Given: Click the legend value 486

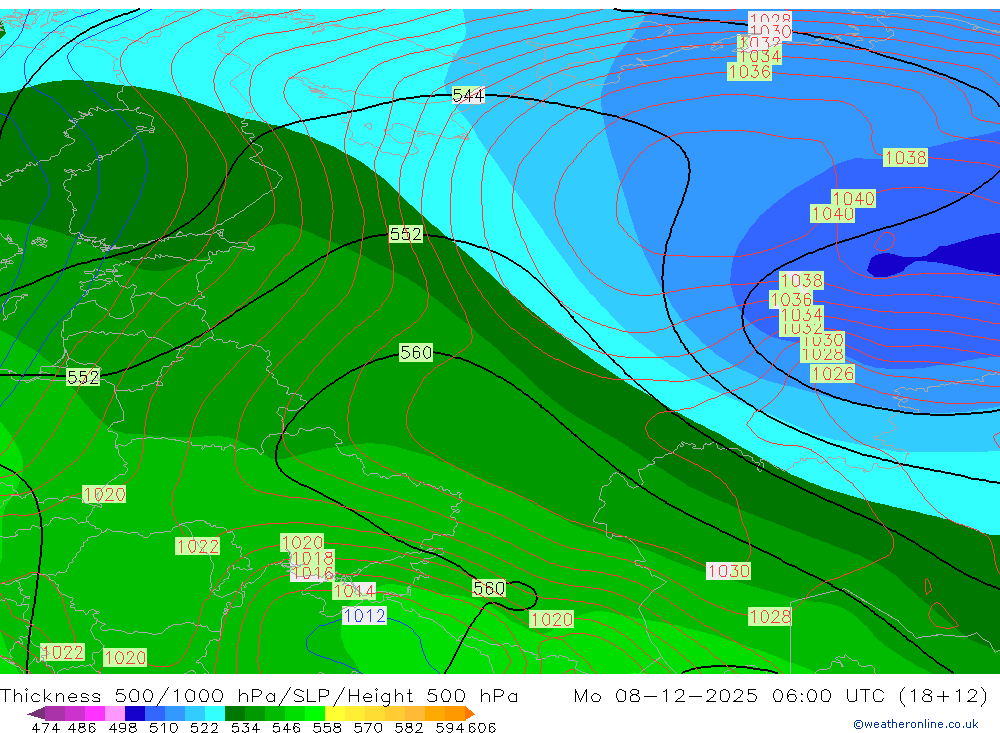Looking at the screenshot, I should tap(82, 727).
